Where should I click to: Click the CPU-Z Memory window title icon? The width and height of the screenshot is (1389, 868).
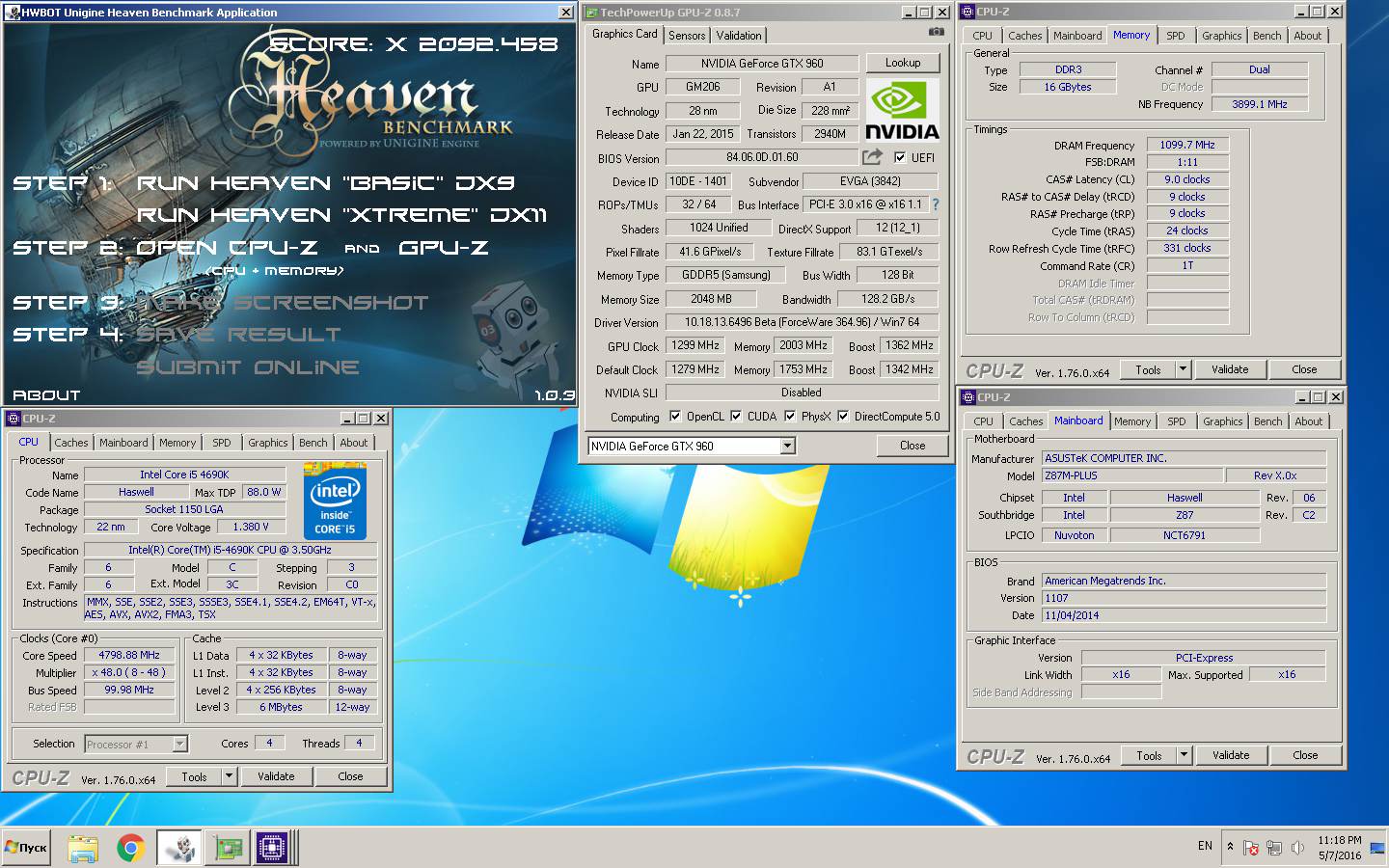[967, 12]
